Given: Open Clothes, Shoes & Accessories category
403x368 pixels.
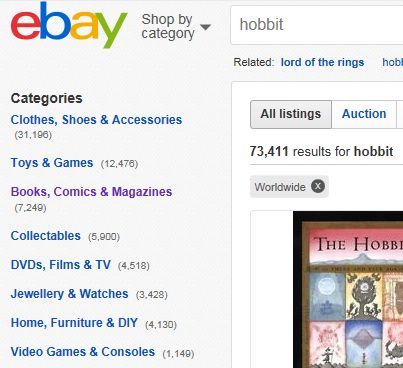Looking at the screenshot, I should coord(96,120).
